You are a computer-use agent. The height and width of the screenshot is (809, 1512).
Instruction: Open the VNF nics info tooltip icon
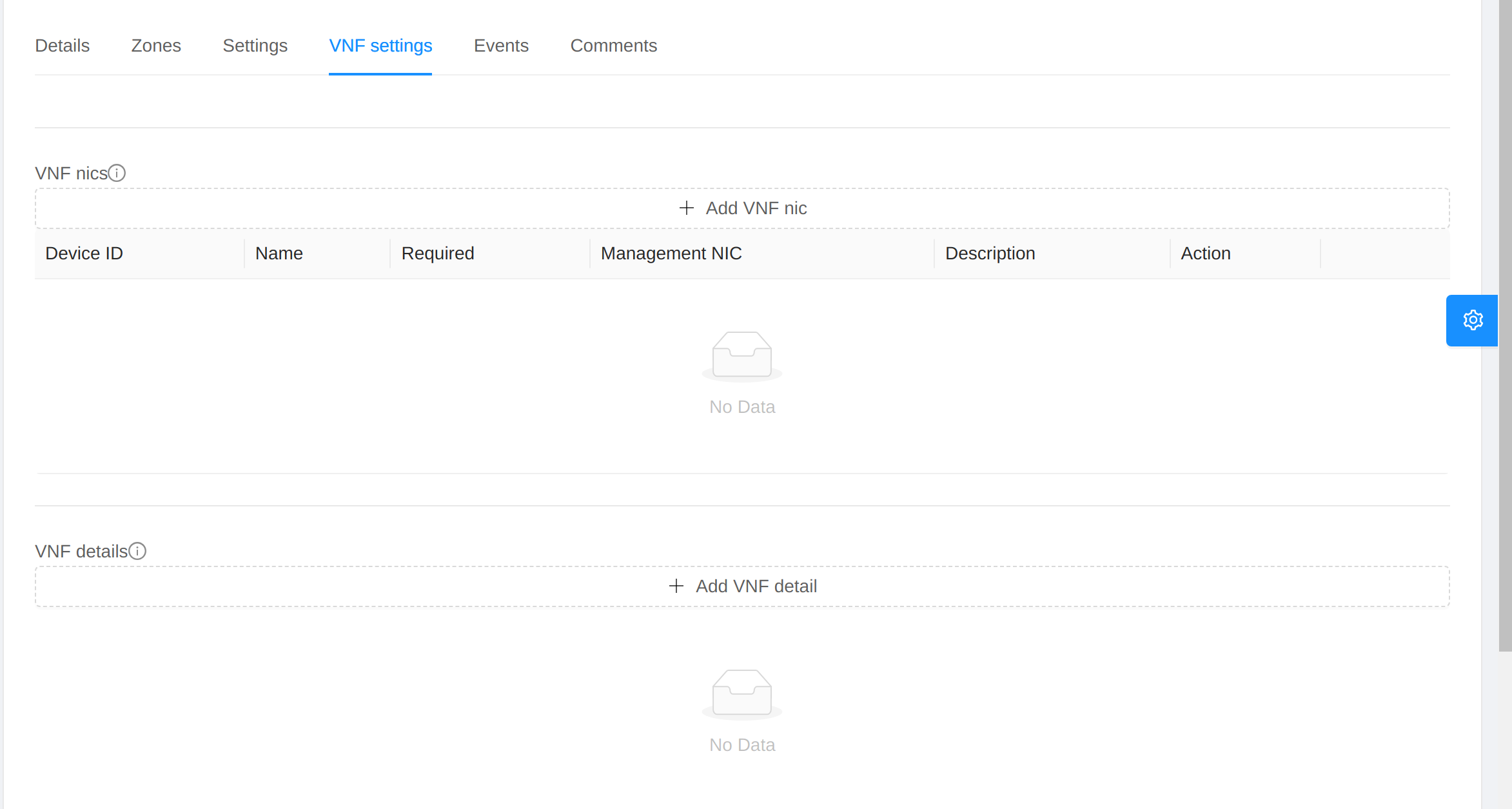117,172
